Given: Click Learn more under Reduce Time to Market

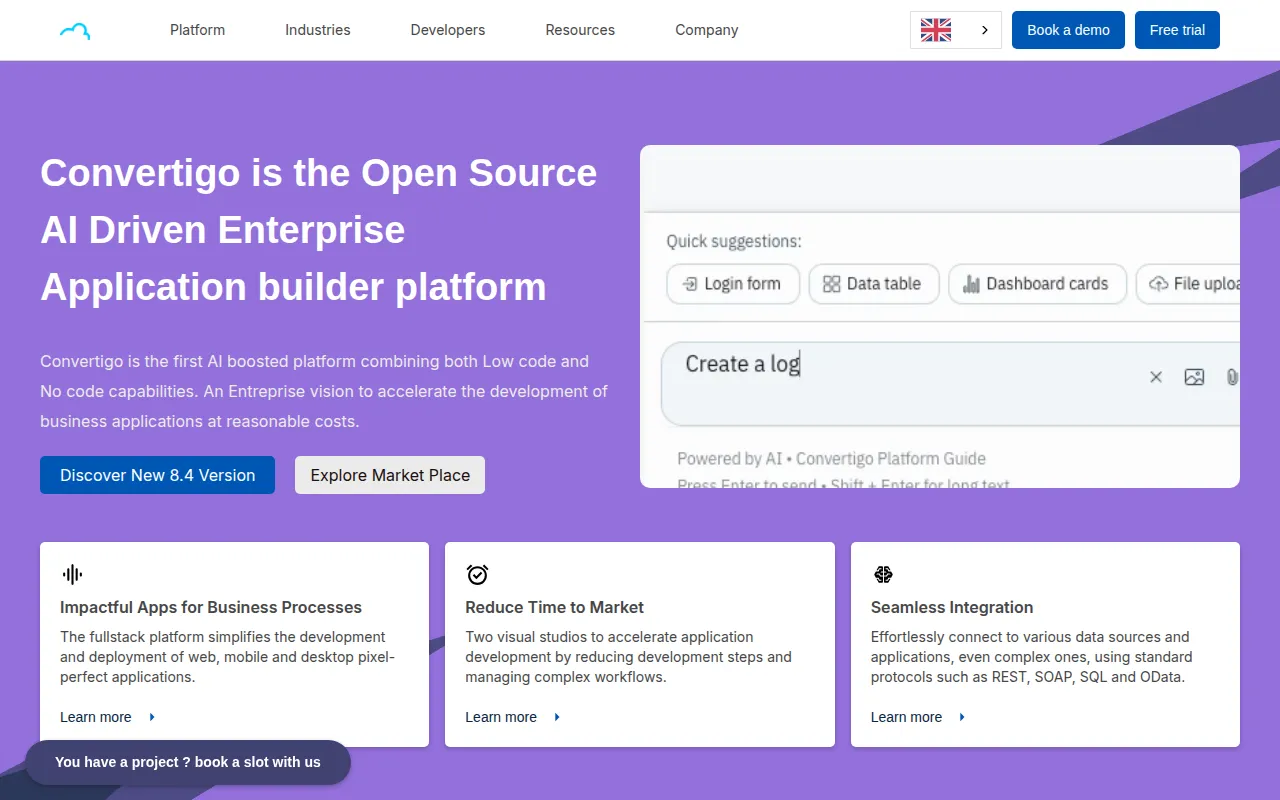Looking at the screenshot, I should point(512,717).
